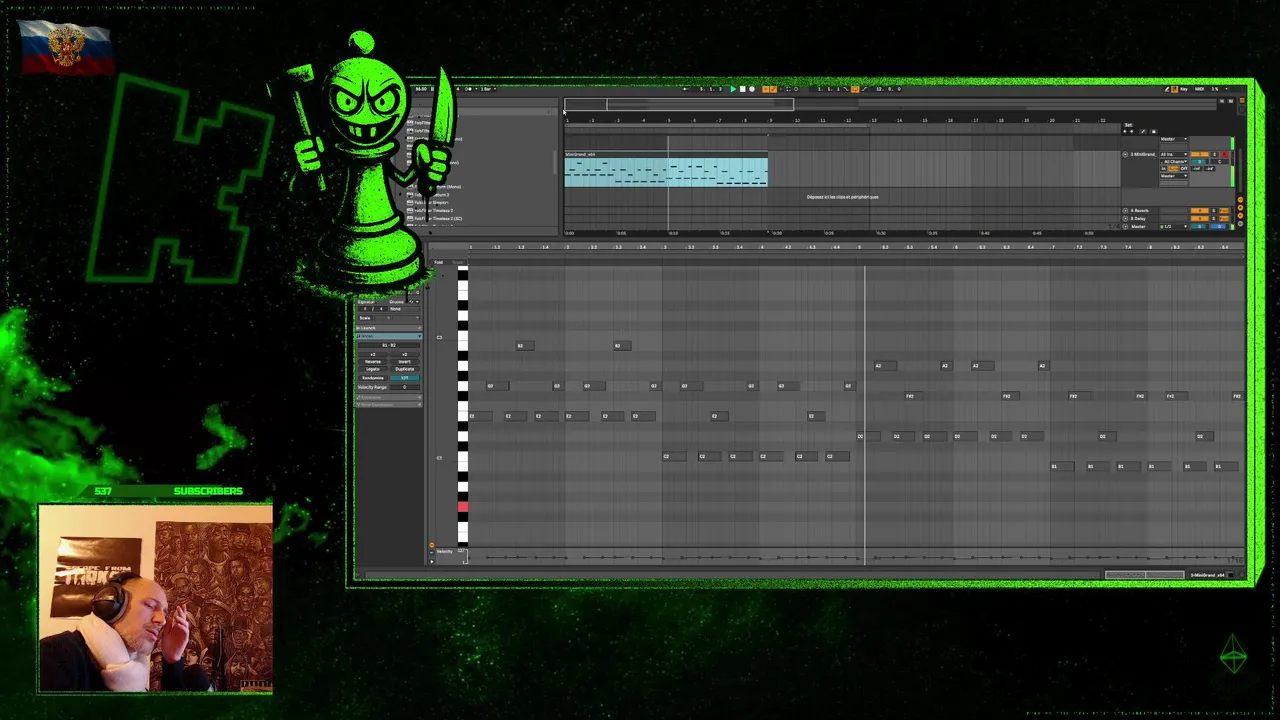Enable Scale highlighting above piano keys
The height and width of the screenshot is (720, 1280).
pos(457,262)
